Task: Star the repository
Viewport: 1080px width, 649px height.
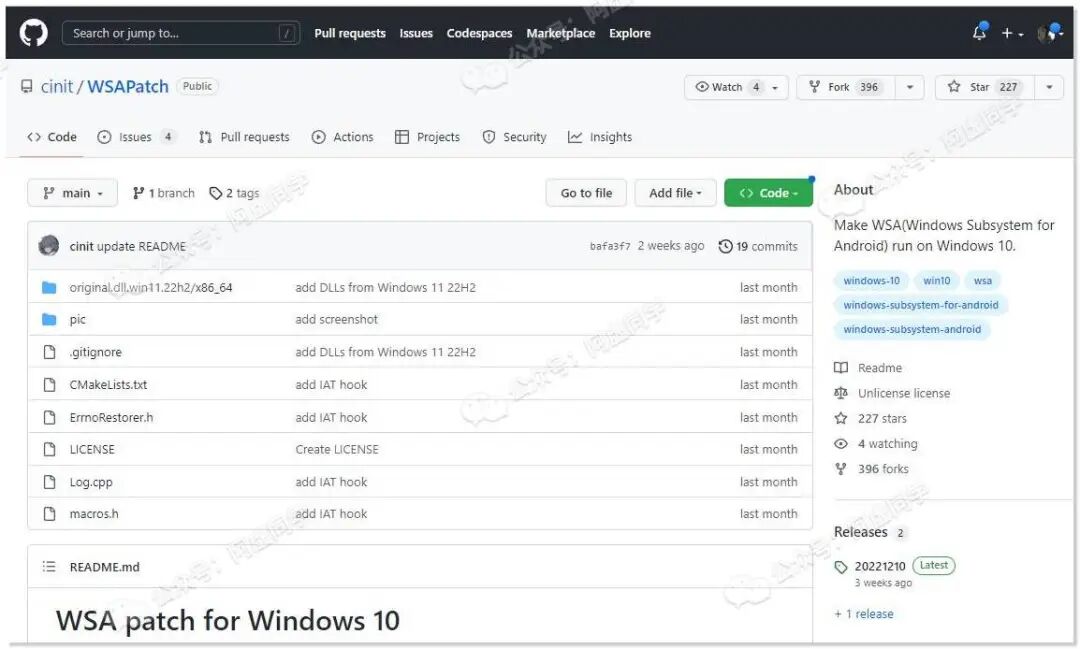Action: tap(984, 87)
